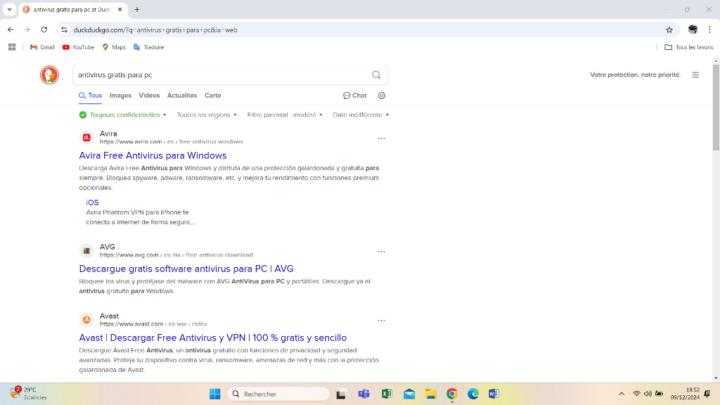Image resolution: width=720 pixels, height=405 pixels.
Task: Open more options for the Avast result
Action: pos(381,321)
